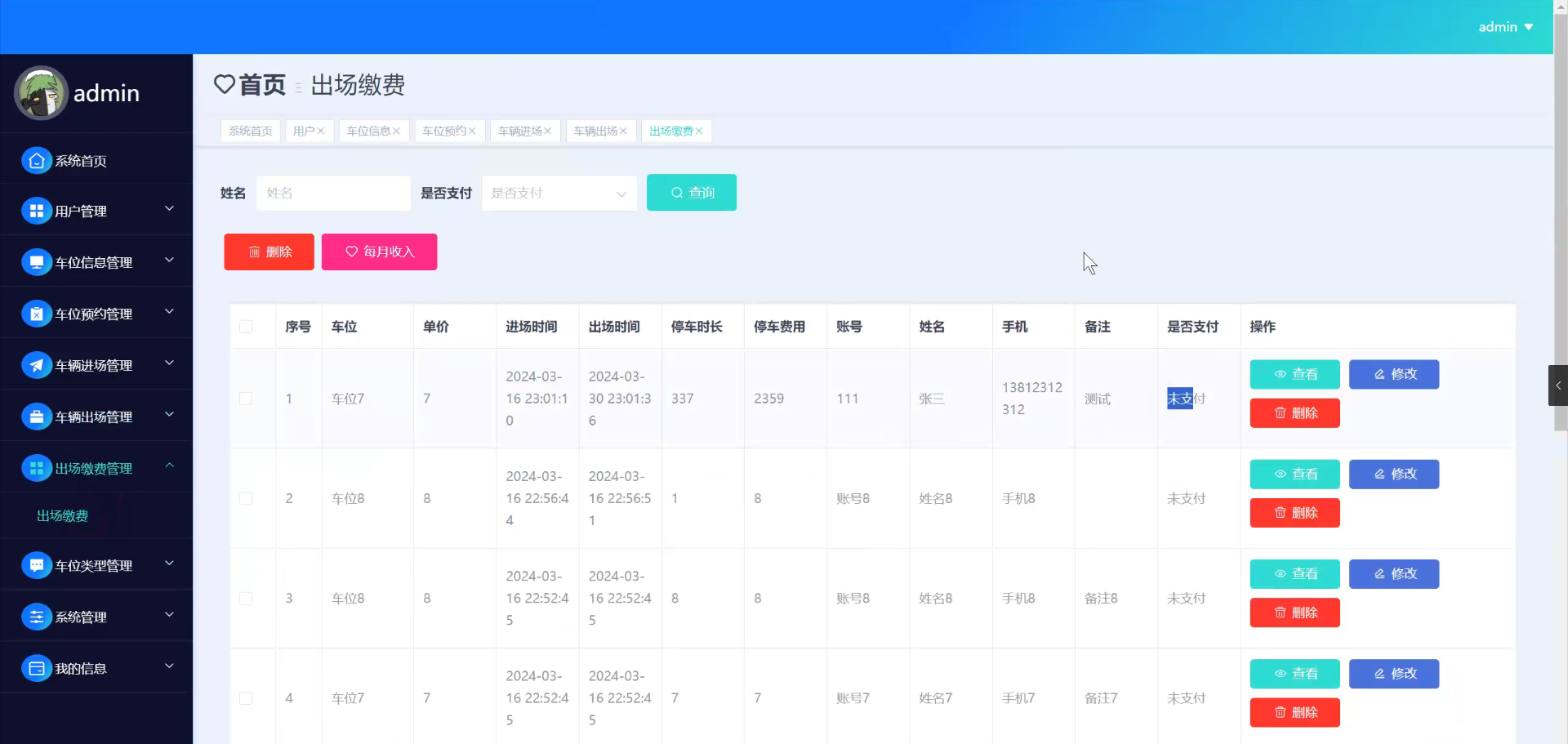The width and height of the screenshot is (1568, 744).
Task: Click the page vertical scrollbar
Action: click(x=1561, y=221)
